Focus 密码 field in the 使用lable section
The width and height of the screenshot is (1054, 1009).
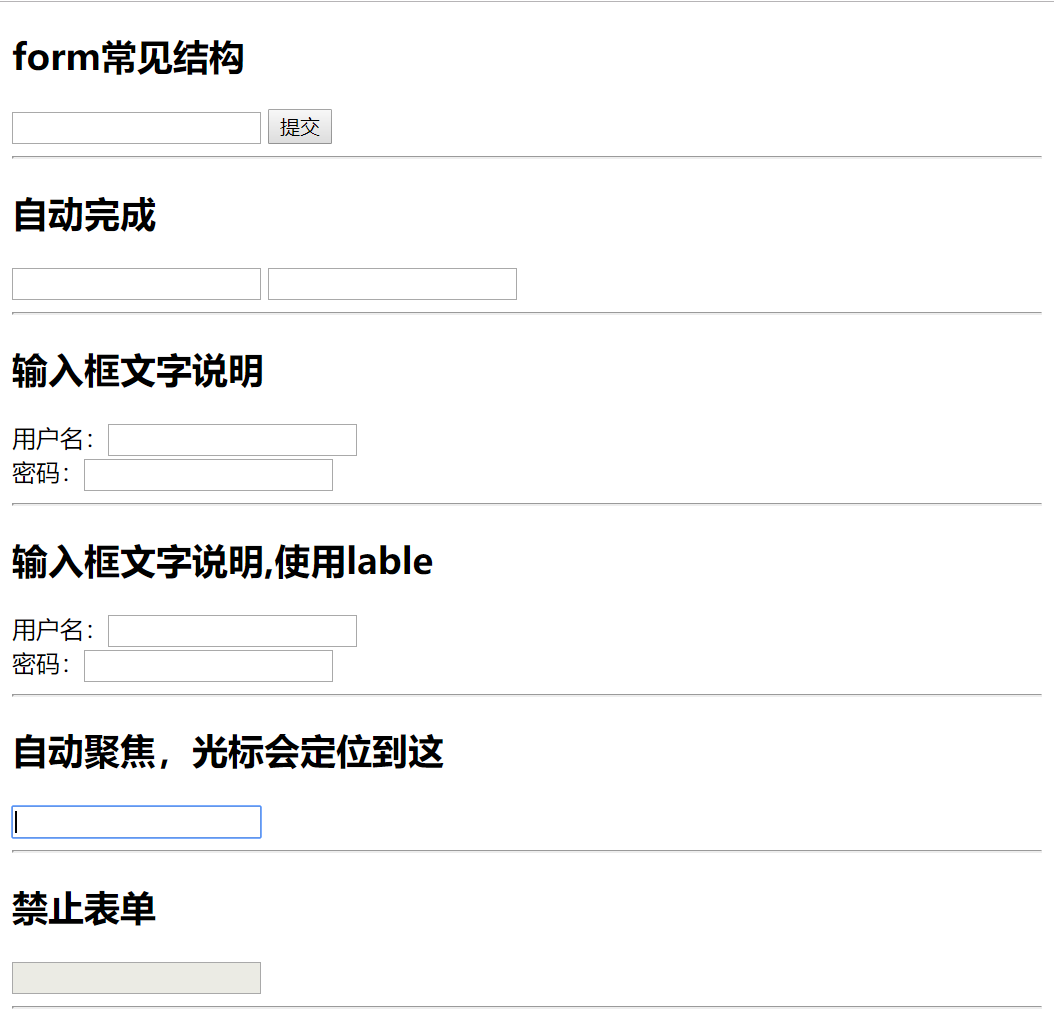point(208,666)
